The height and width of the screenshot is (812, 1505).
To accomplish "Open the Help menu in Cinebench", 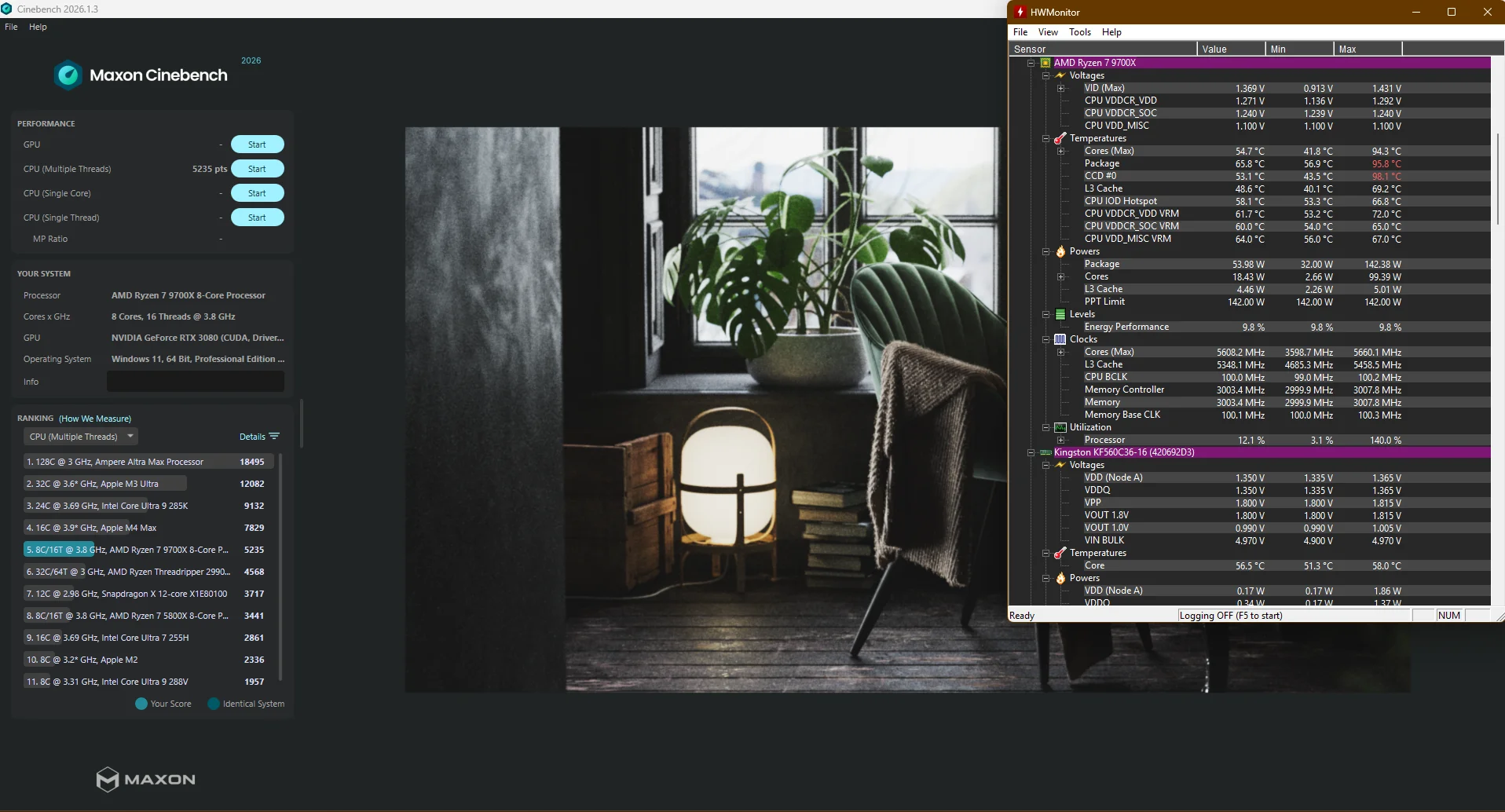I will tap(38, 27).
